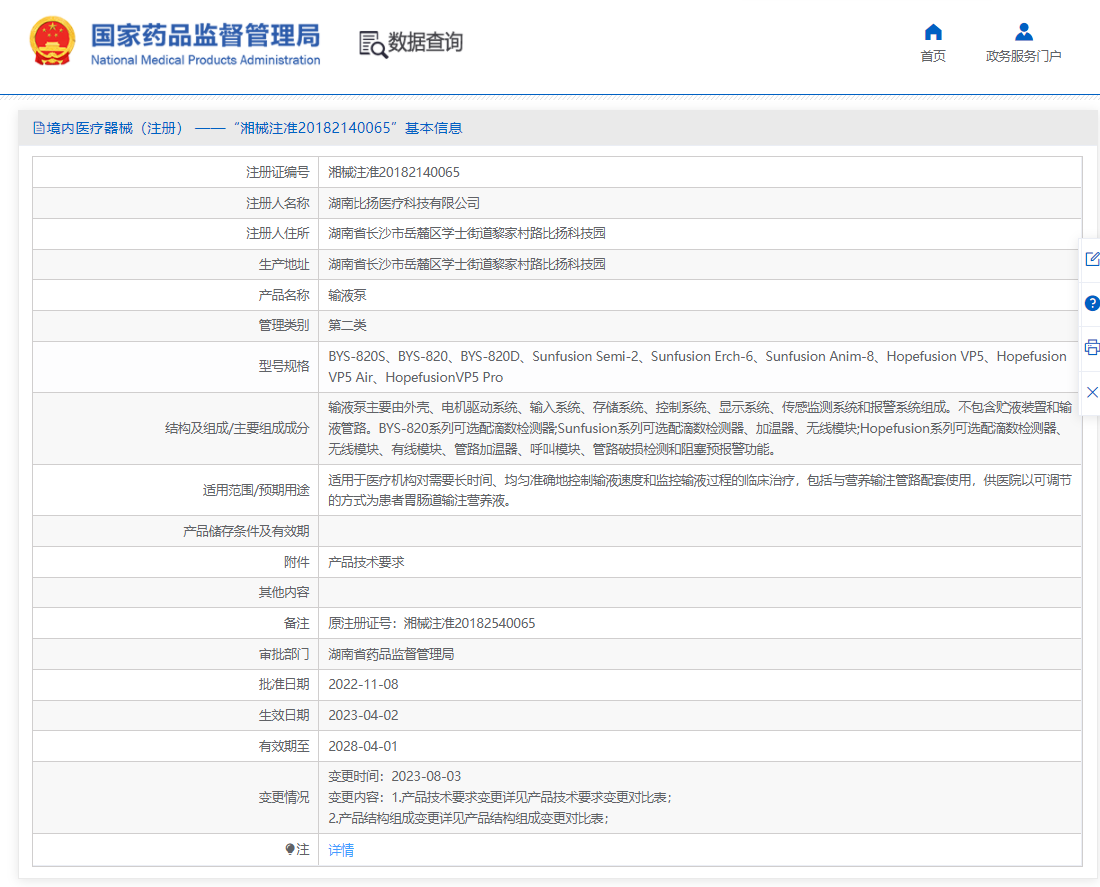This screenshot has width=1100, height=887.
Task: Select approving department 湖南省药品监督管理局
Action: [391, 654]
